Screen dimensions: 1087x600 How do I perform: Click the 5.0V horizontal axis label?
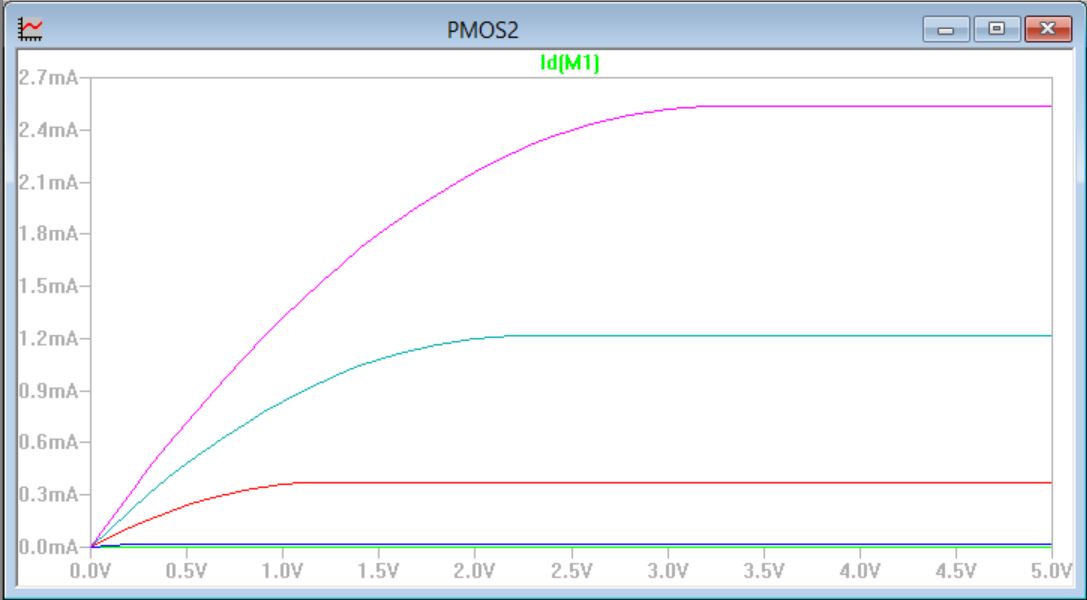click(x=1051, y=571)
